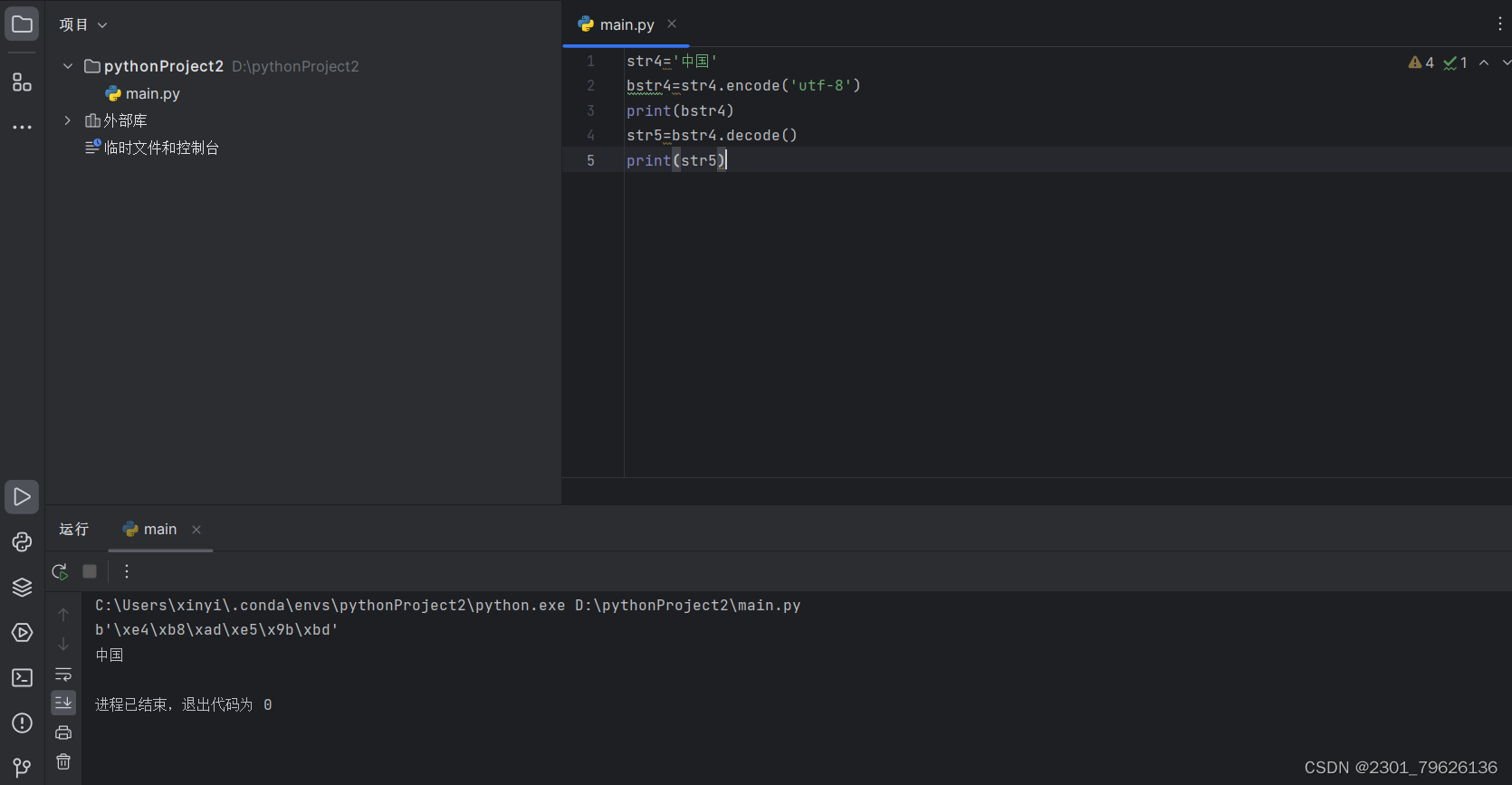
Task: Toggle soft-wrap in run console
Action: (63, 674)
